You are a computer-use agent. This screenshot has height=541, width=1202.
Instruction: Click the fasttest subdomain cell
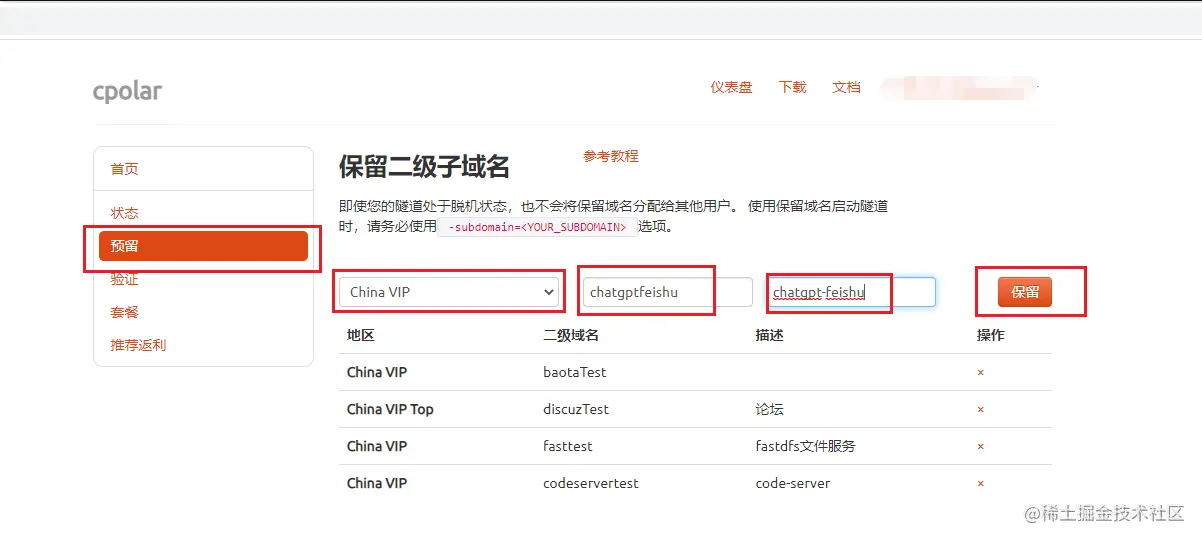[x=568, y=446]
